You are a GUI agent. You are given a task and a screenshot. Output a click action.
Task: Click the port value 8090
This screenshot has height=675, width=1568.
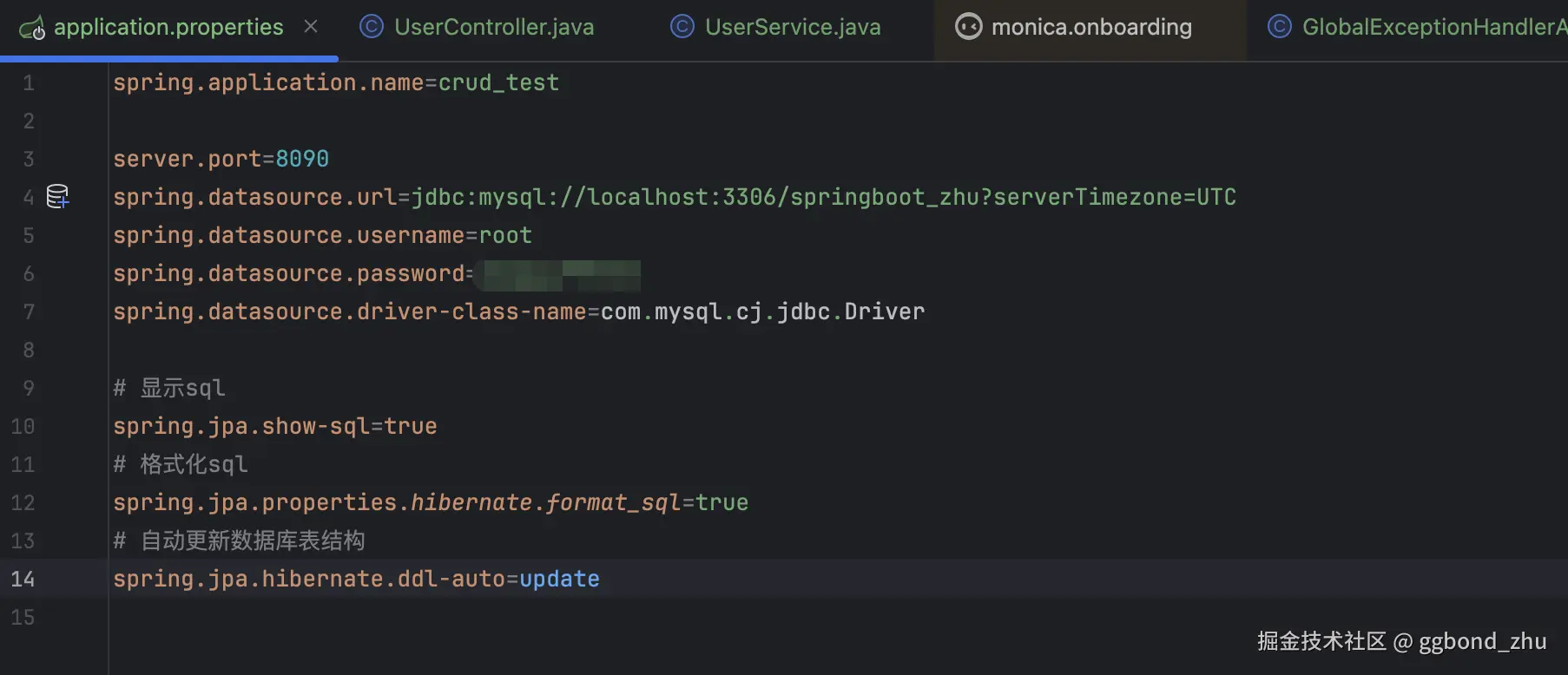point(302,159)
